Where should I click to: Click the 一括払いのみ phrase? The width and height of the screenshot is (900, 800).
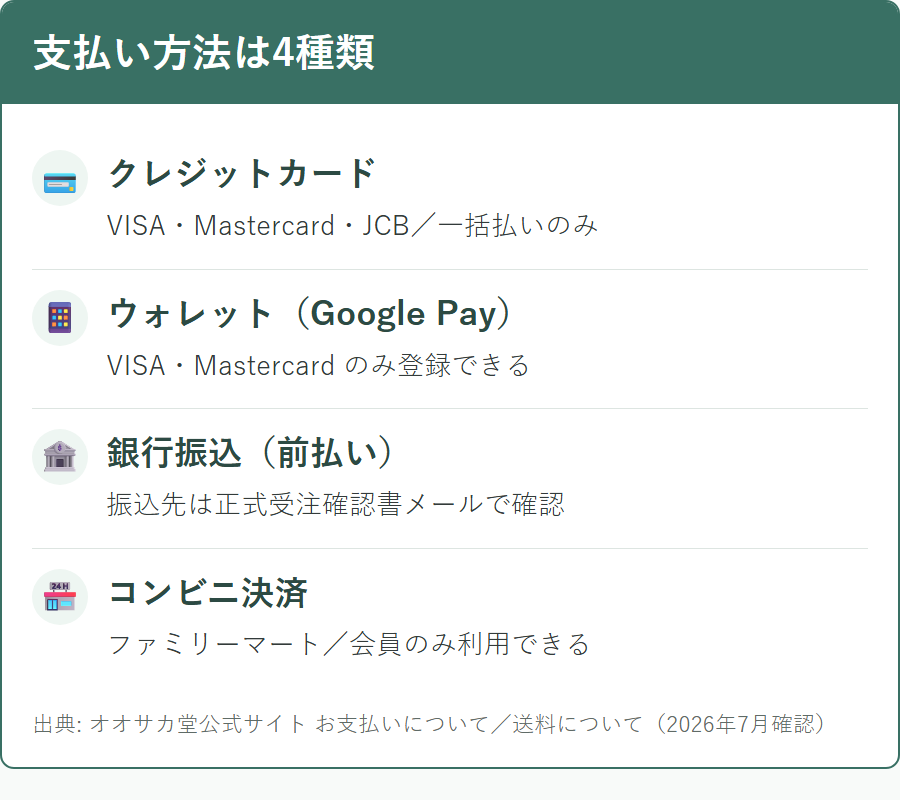[518, 226]
